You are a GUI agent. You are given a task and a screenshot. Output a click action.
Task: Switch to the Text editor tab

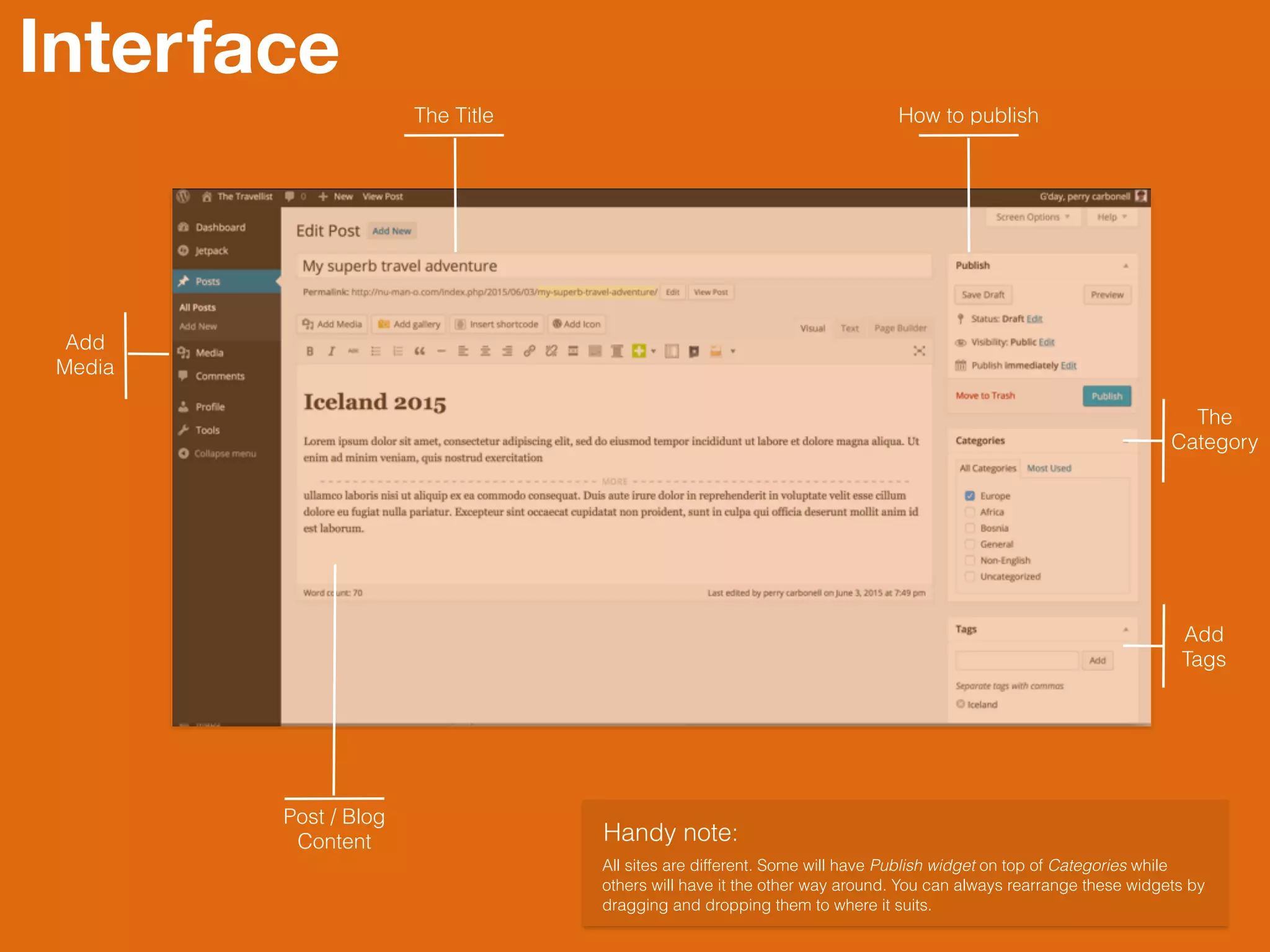[x=850, y=328]
